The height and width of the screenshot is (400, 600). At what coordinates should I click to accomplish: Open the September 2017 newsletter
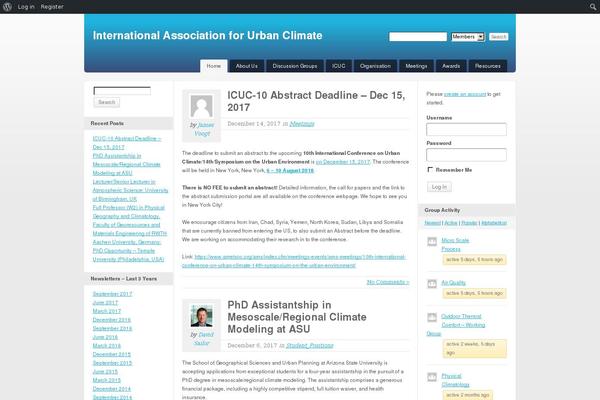[x=112, y=294]
